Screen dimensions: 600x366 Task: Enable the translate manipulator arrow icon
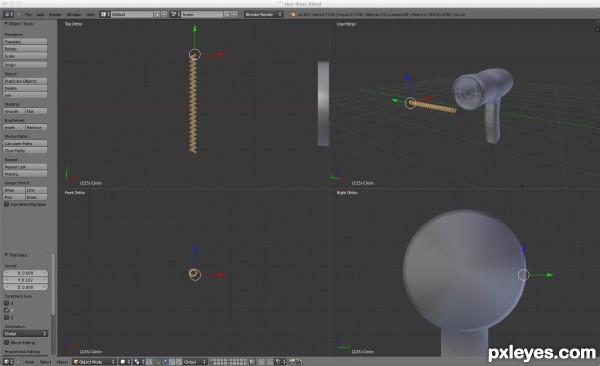tap(165, 361)
